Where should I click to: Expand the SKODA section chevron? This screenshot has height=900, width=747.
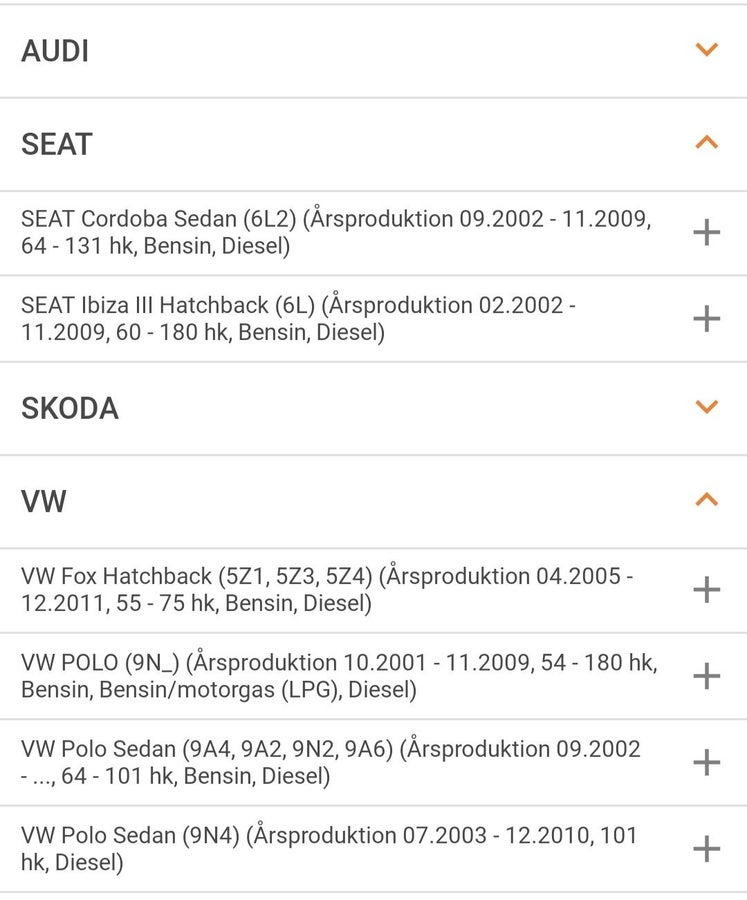(706, 407)
